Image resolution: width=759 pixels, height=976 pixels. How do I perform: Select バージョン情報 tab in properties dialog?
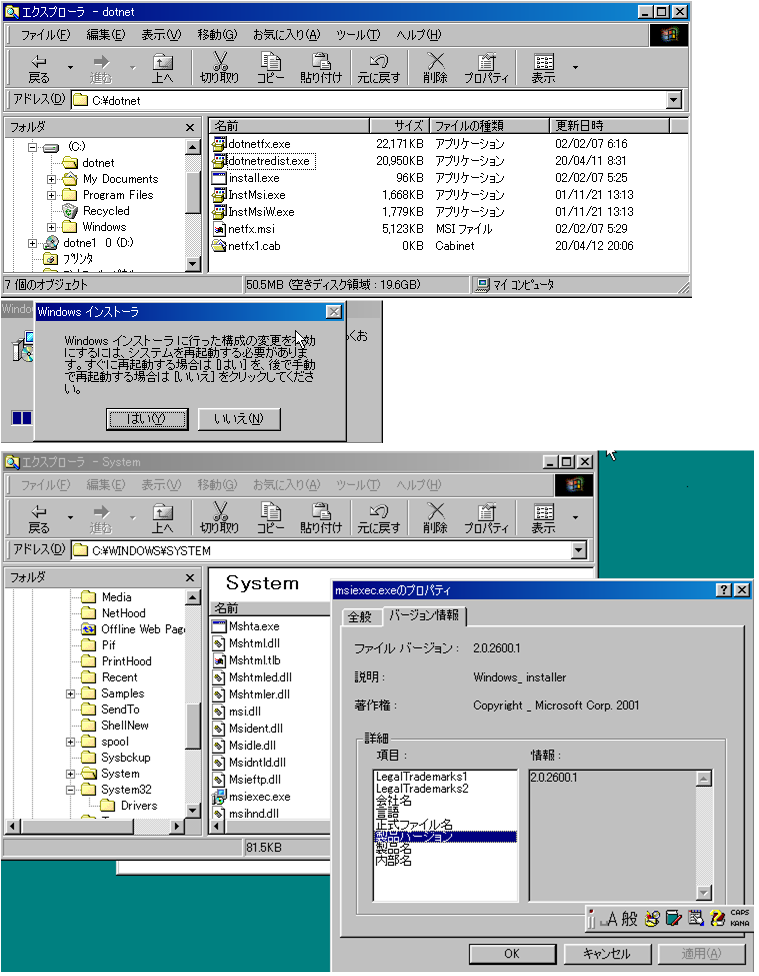[424, 616]
